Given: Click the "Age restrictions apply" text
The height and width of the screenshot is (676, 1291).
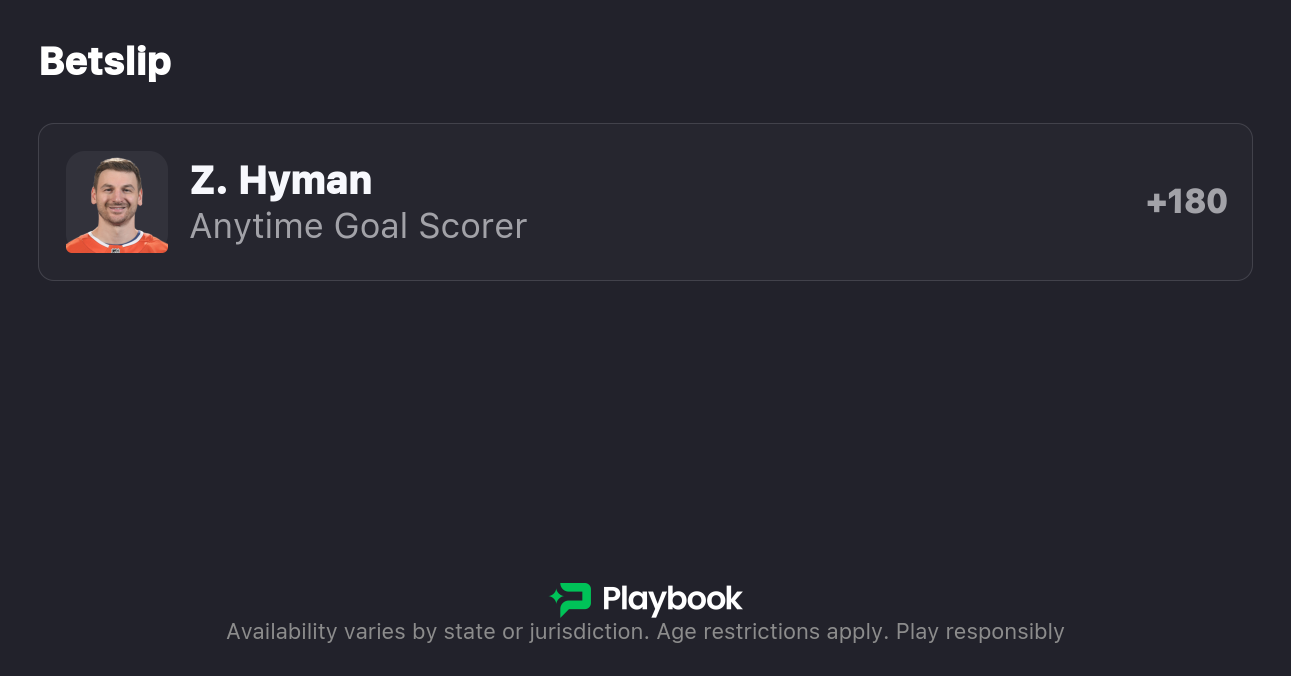Looking at the screenshot, I should coord(772,632).
